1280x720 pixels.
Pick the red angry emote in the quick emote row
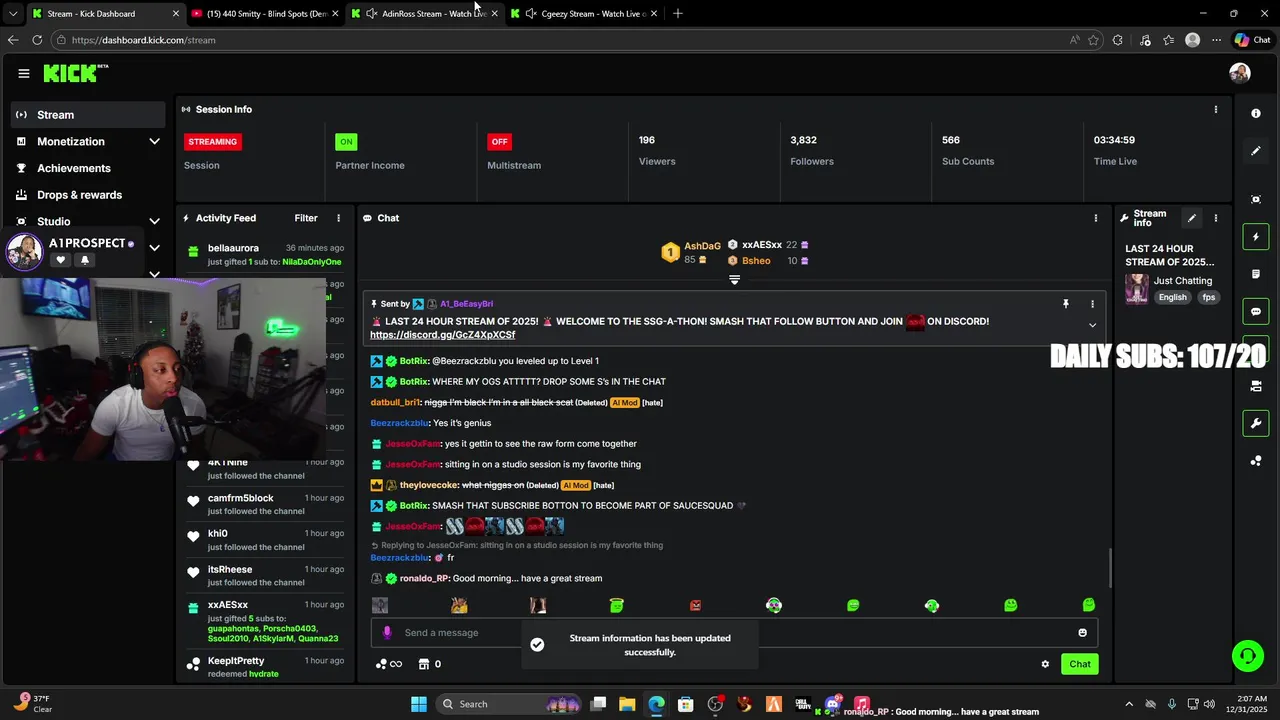696,605
